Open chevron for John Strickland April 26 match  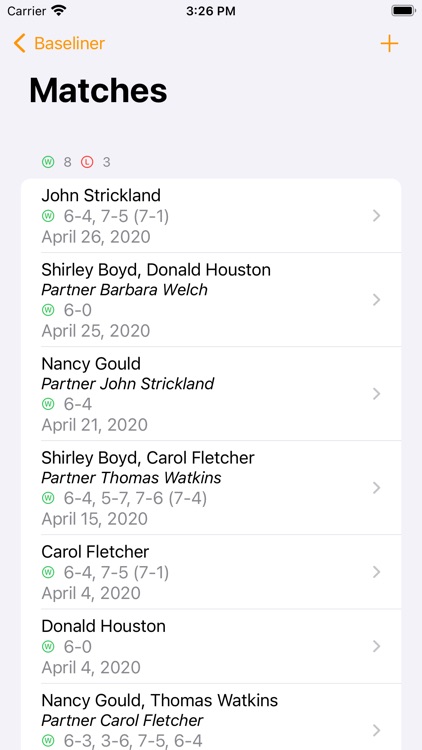(x=377, y=216)
